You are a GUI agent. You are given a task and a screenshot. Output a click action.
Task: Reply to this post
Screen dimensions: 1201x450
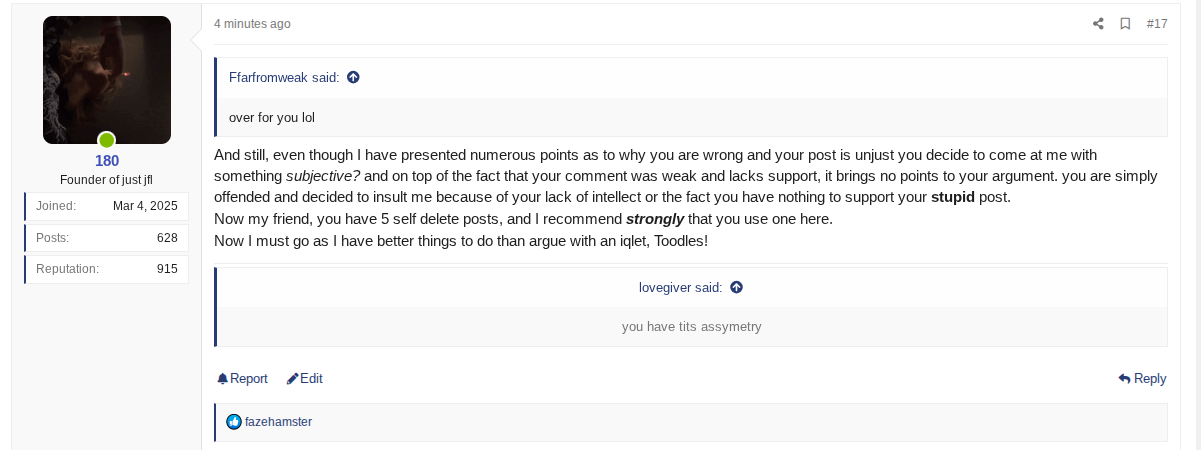tap(1142, 379)
